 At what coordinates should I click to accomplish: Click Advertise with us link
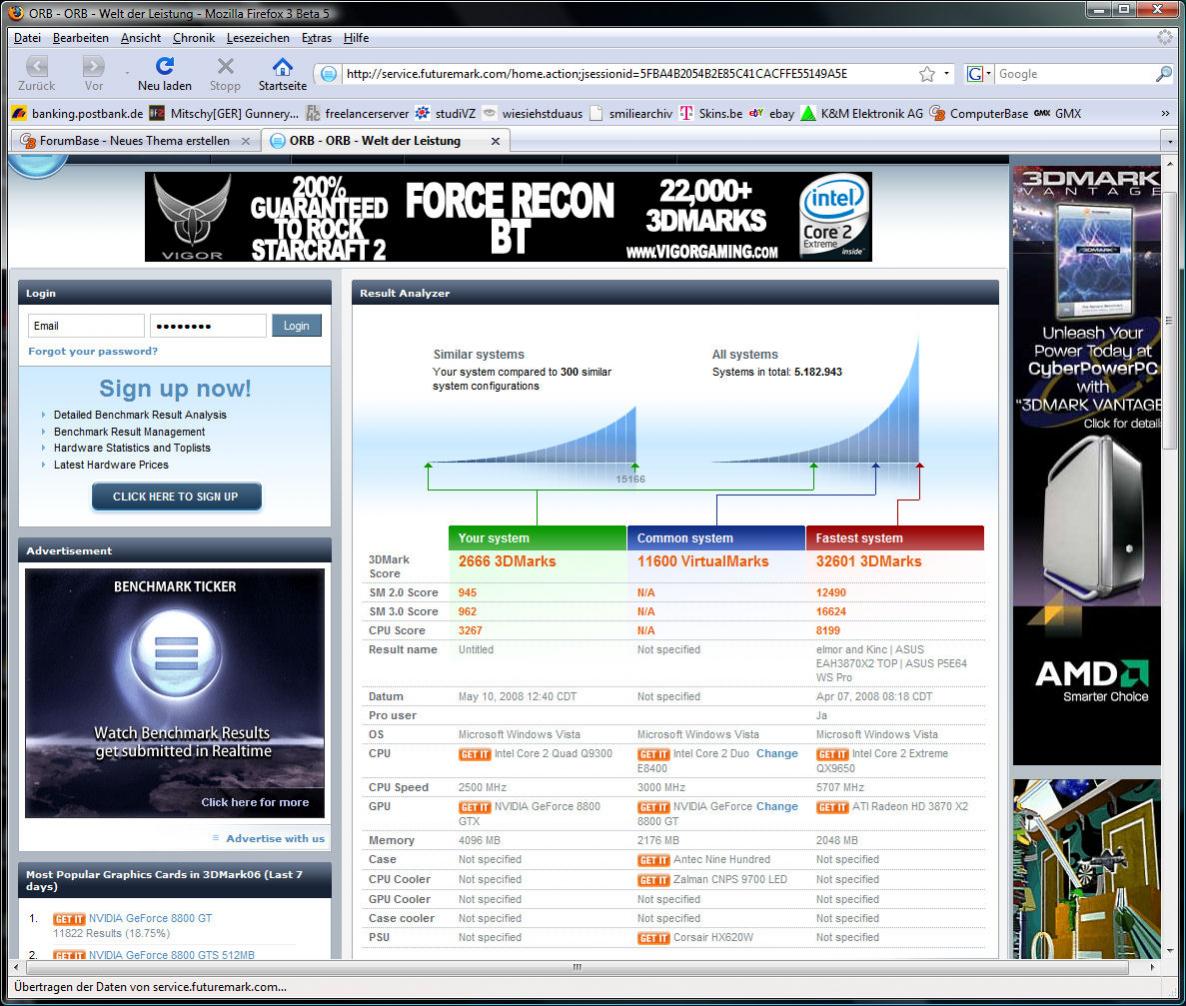click(x=275, y=839)
